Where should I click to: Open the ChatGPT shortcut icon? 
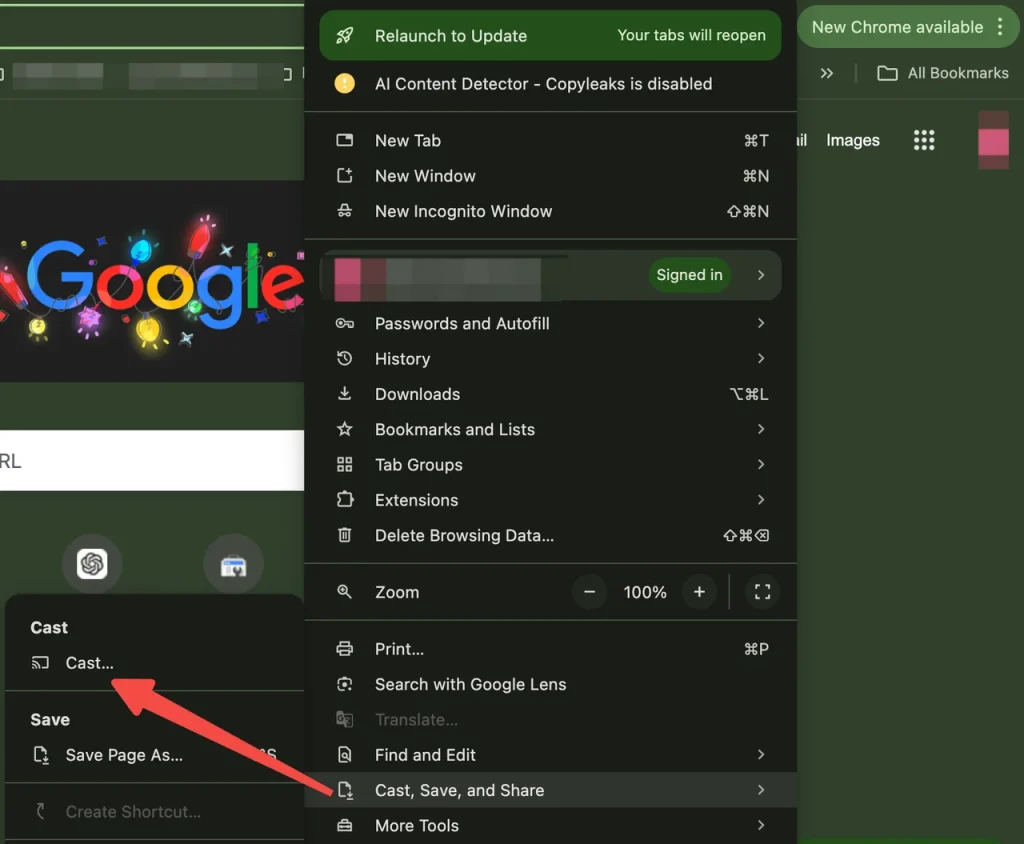pyautogui.click(x=92, y=565)
